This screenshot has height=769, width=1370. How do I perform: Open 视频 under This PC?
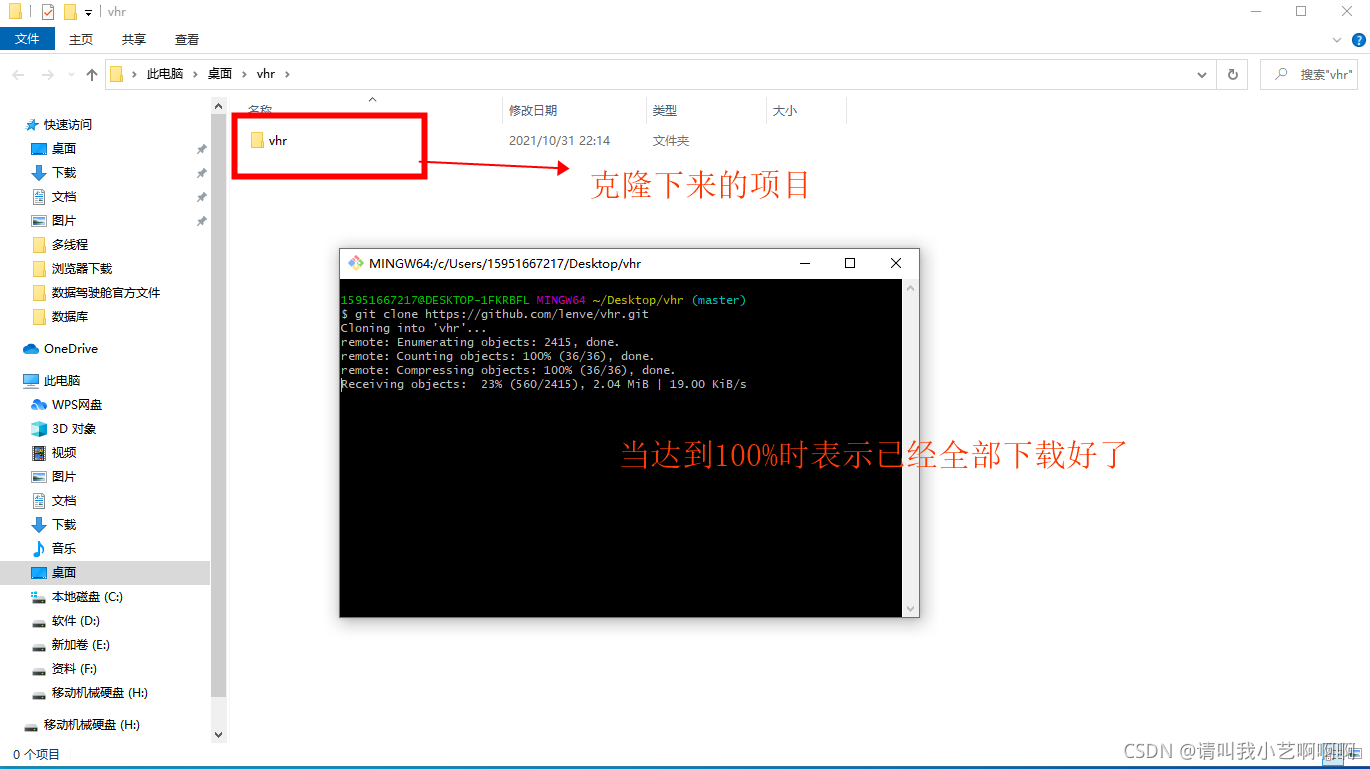click(x=64, y=453)
